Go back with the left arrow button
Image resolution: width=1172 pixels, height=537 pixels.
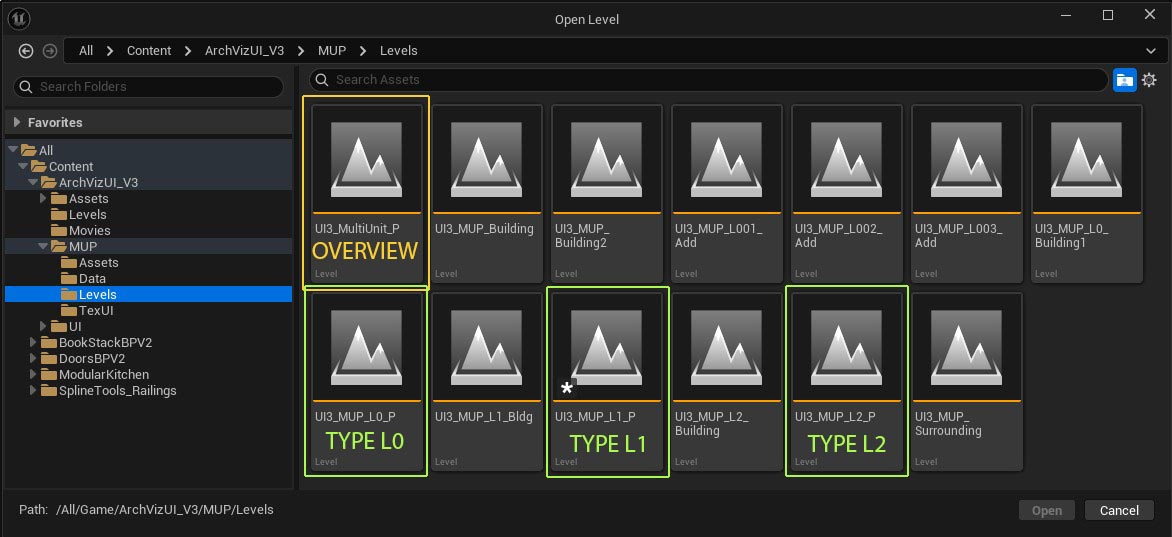tap(26, 51)
